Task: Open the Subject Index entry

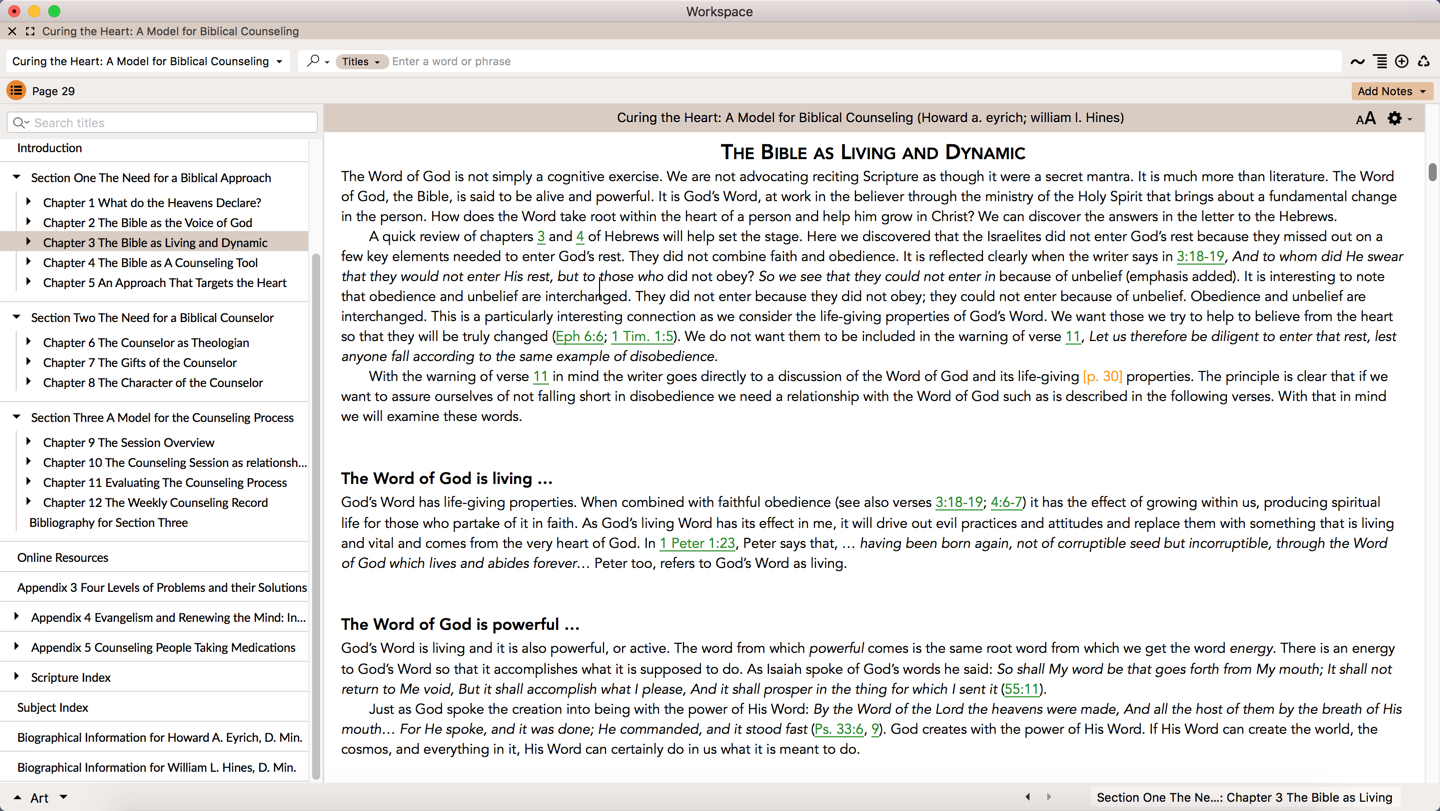Action: (53, 708)
